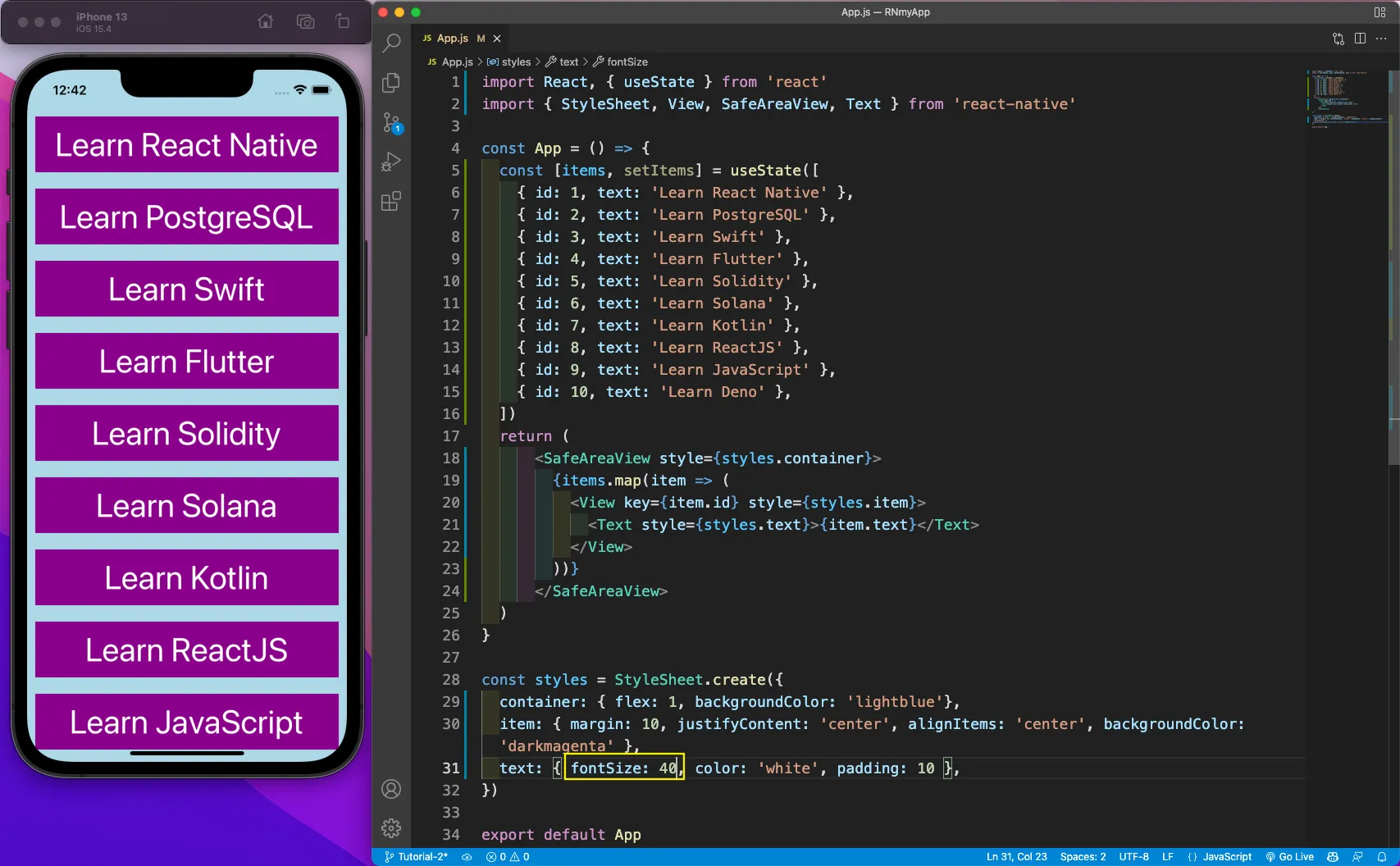This screenshot has height=866, width=1400.
Task: Click the feedback icon in the status bar
Action: [x=1357, y=857]
